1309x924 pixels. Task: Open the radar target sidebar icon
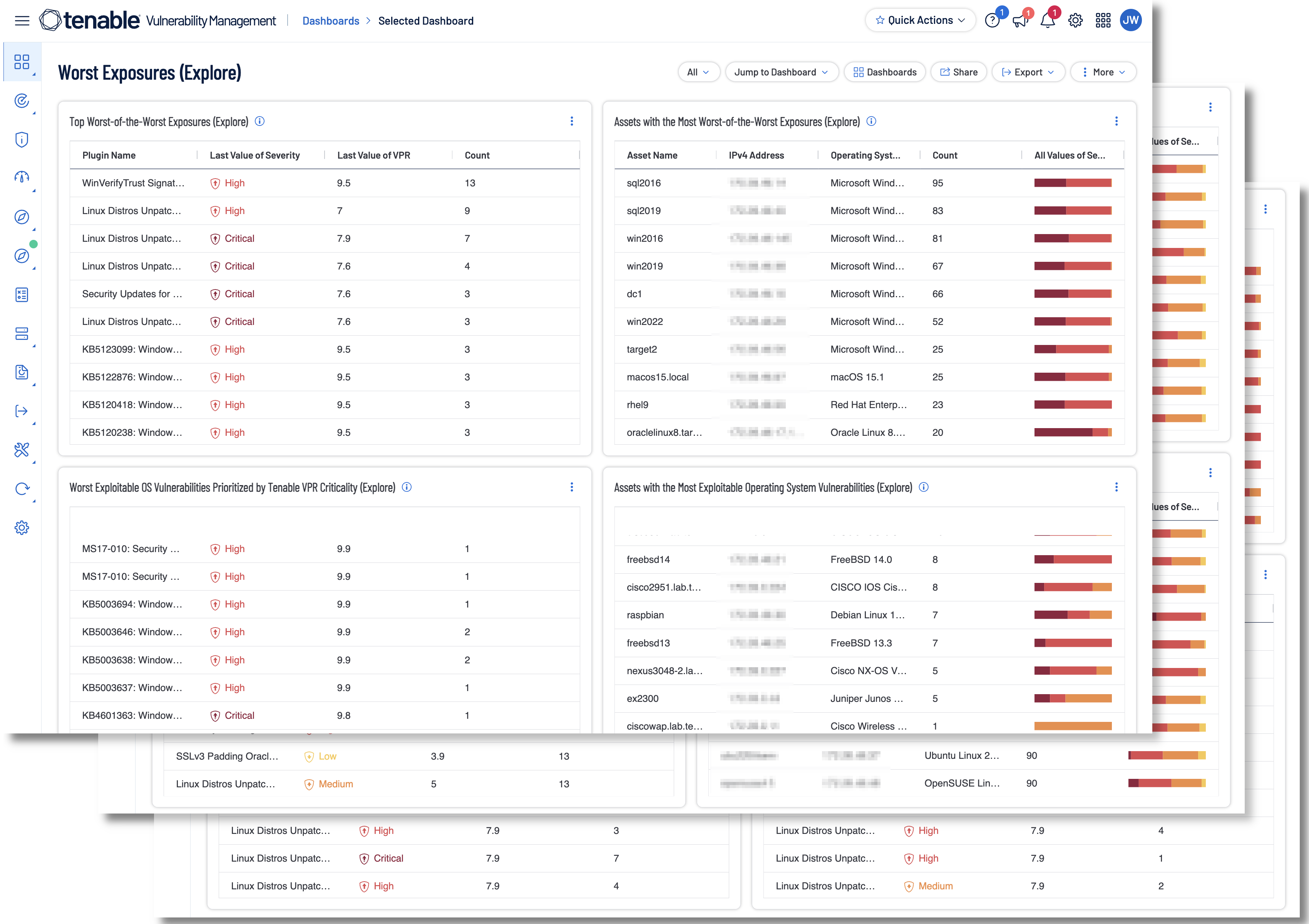[x=22, y=101]
